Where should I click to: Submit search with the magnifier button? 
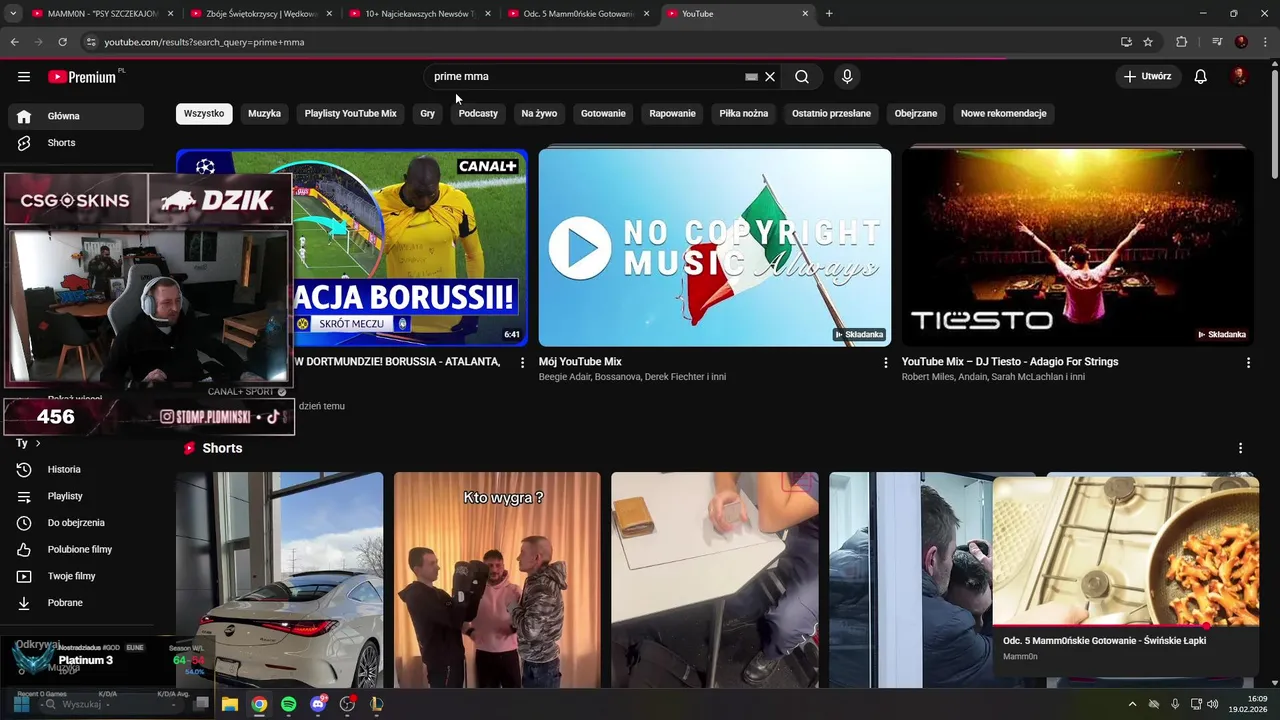[802, 77]
